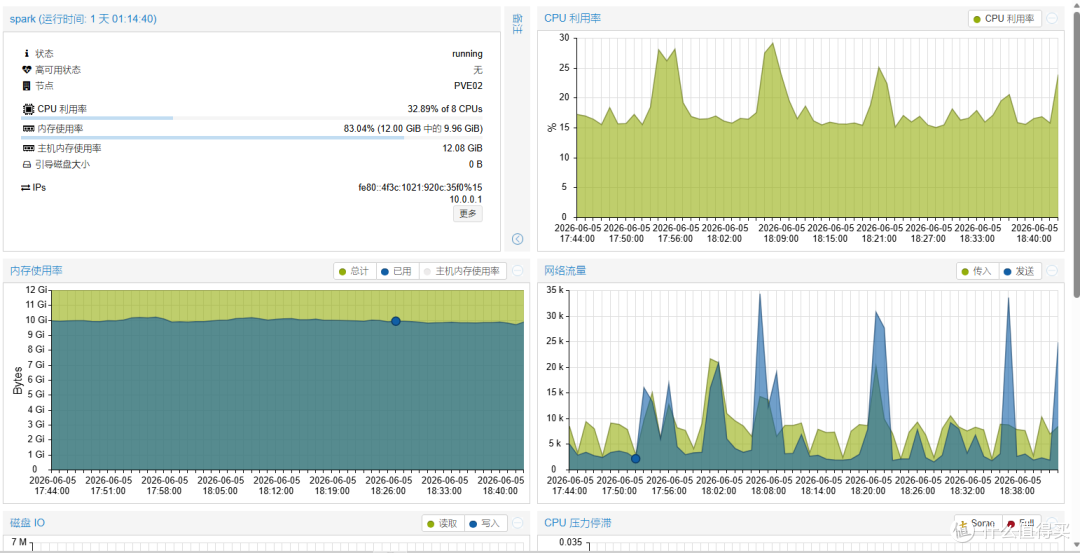Click the IPs exchange arrows icon

point(25,187)
